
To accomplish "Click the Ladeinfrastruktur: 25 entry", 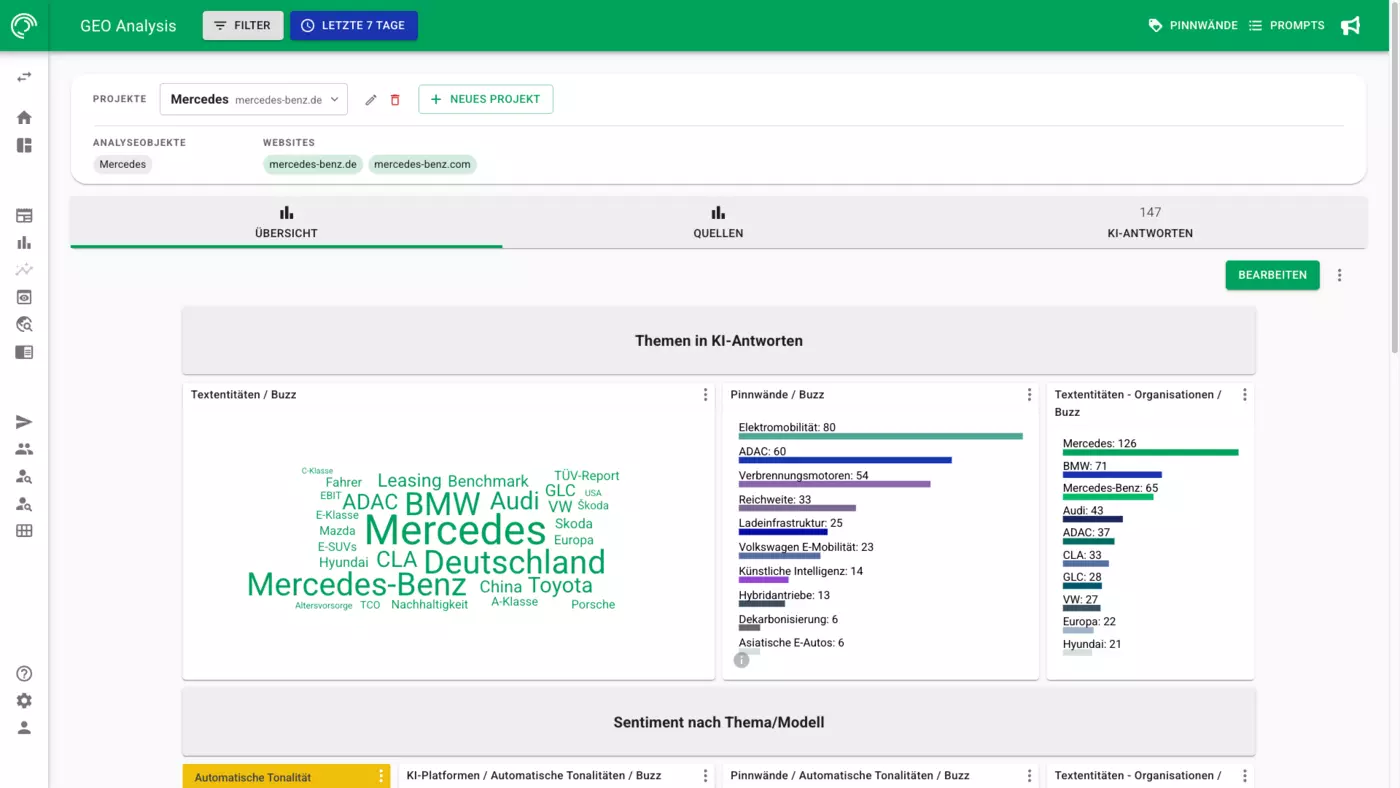I will [791, 526].
